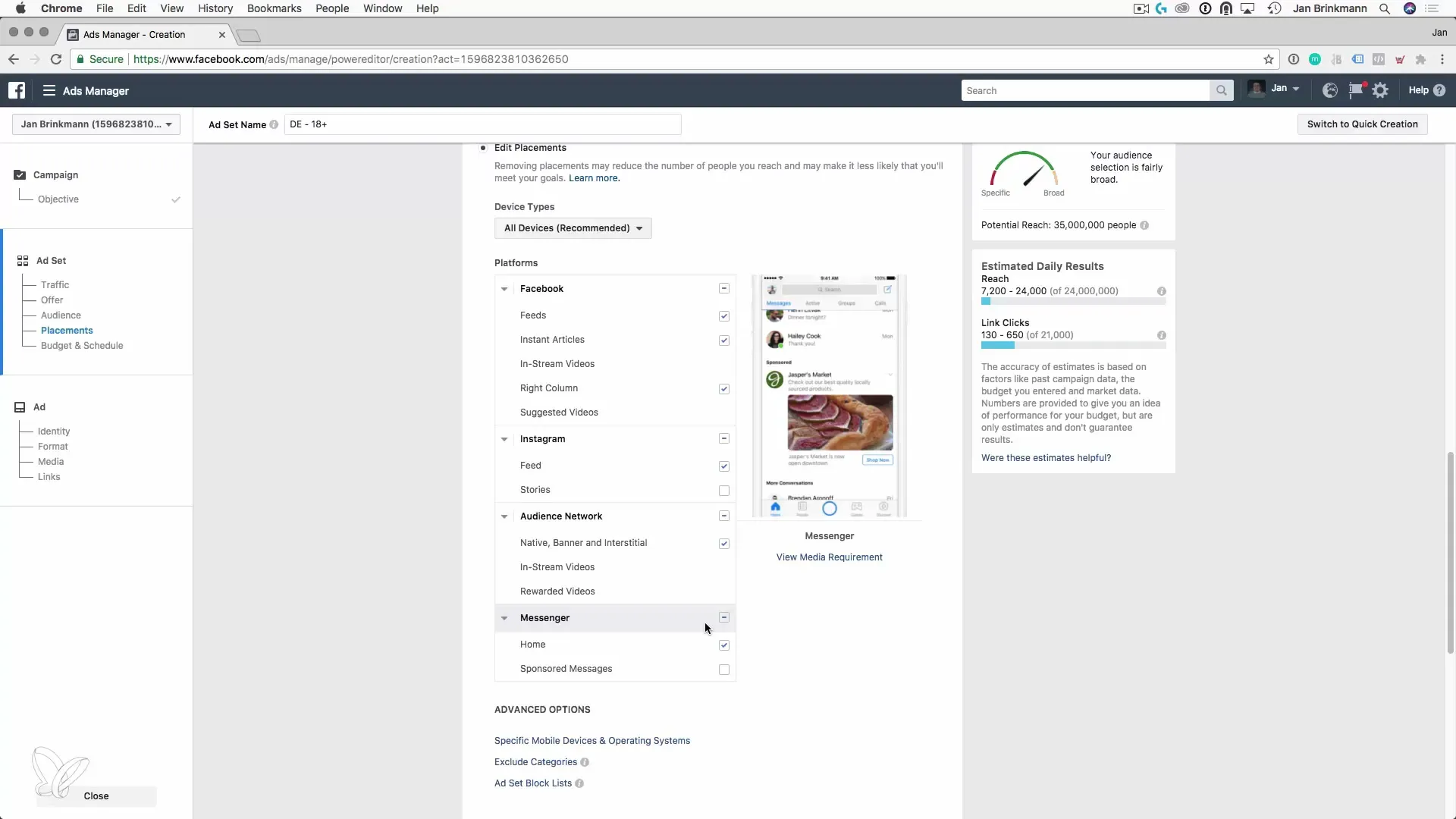This screenshot has height=819, width=1456.
Task: Click the Facebook logo icon
Action: tap(17, 90)
